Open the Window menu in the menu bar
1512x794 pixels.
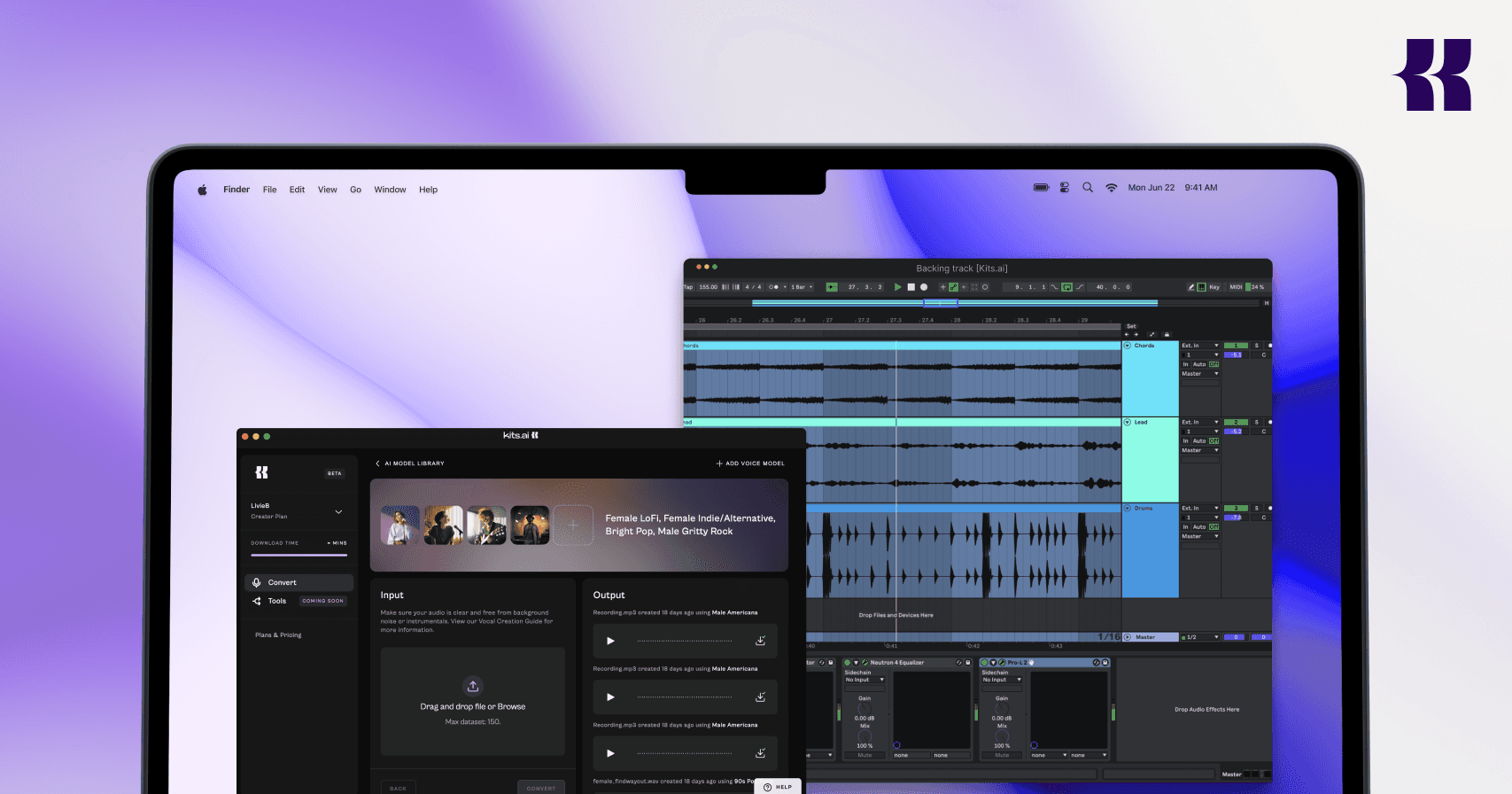coord(390,190)
